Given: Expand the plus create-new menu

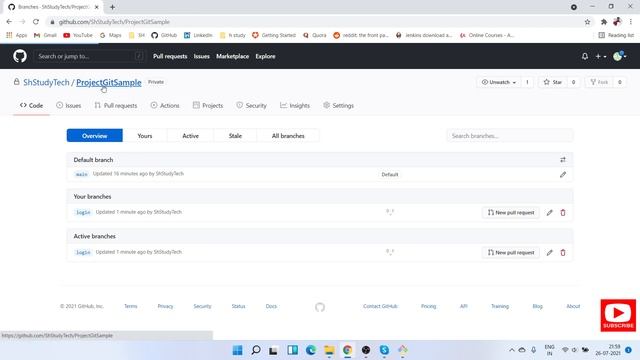Looking at the screenshot, I should point(600,56).
